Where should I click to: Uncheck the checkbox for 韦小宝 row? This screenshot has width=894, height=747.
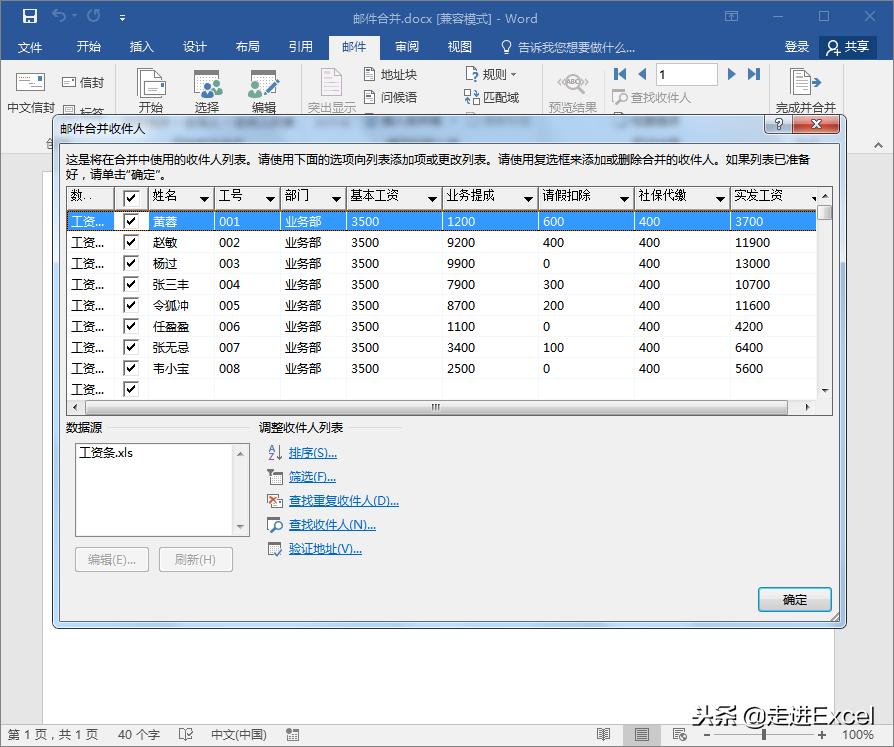tap(130, 368)
